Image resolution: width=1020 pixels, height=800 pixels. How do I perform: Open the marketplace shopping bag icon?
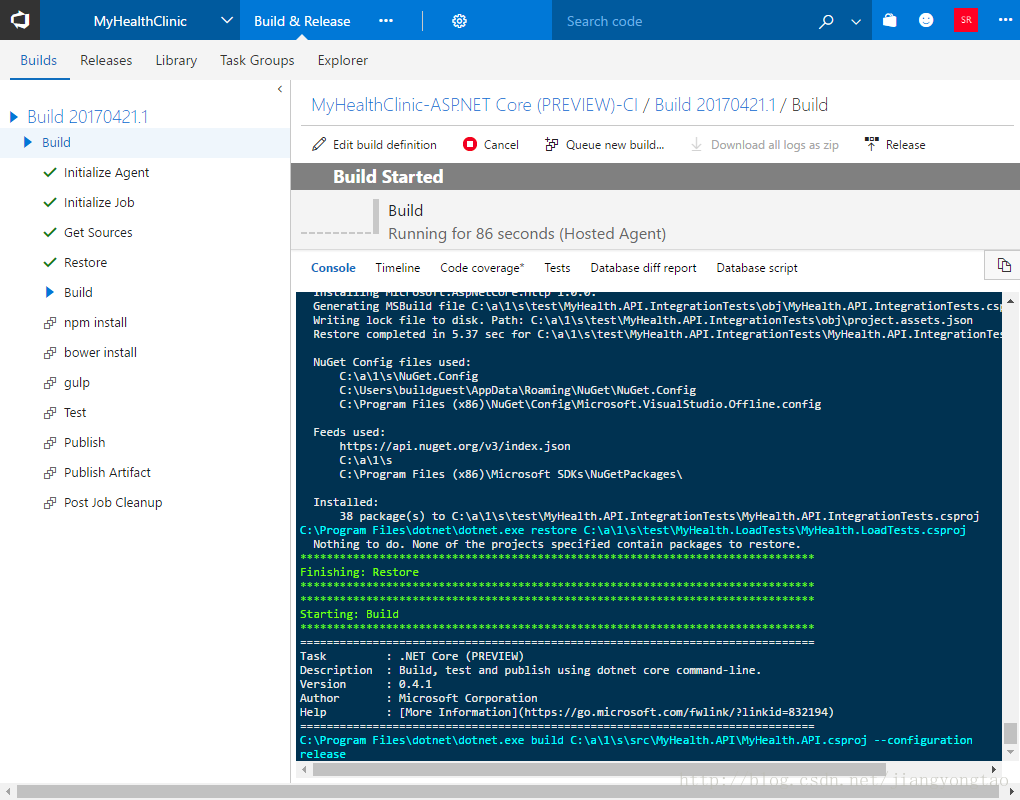(889, 20)
